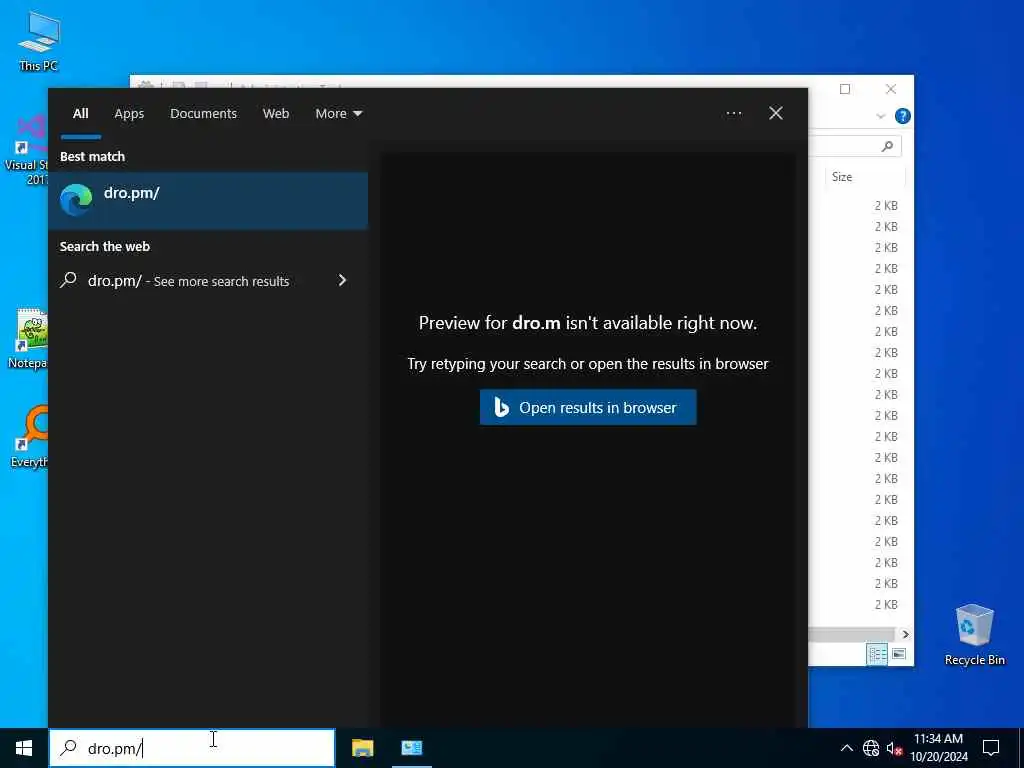Open the Windows Start menu
The image size is (1024, 768).
[24, 748]
